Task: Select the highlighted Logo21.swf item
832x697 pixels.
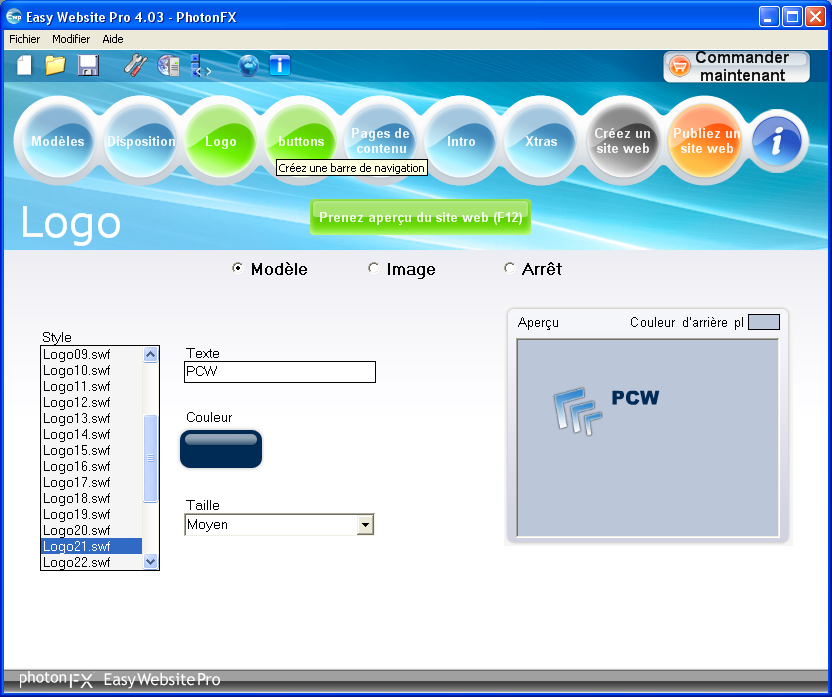Action: tap(91, 546)
